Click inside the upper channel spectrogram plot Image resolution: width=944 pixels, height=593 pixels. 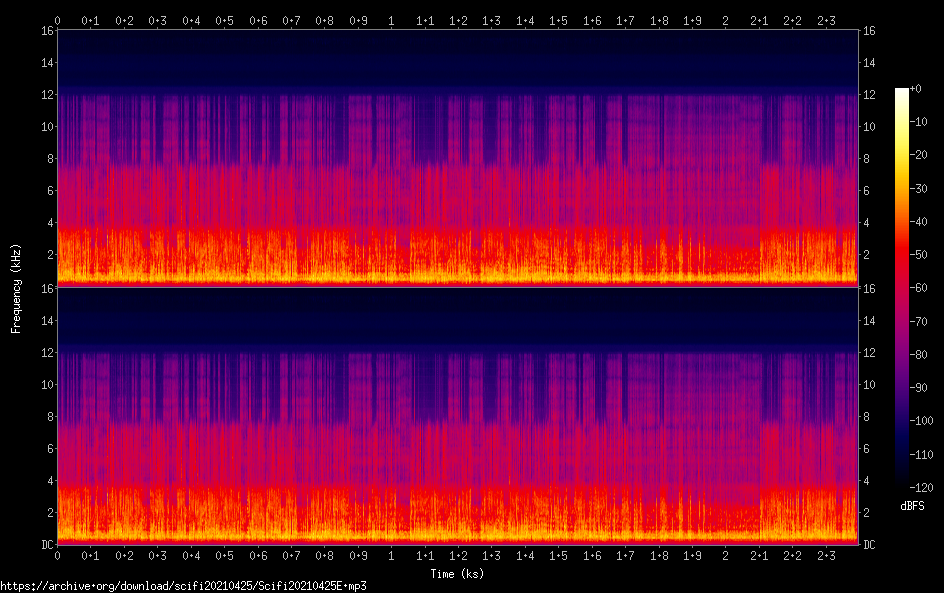pyautogui.click(x=458, y=158)
